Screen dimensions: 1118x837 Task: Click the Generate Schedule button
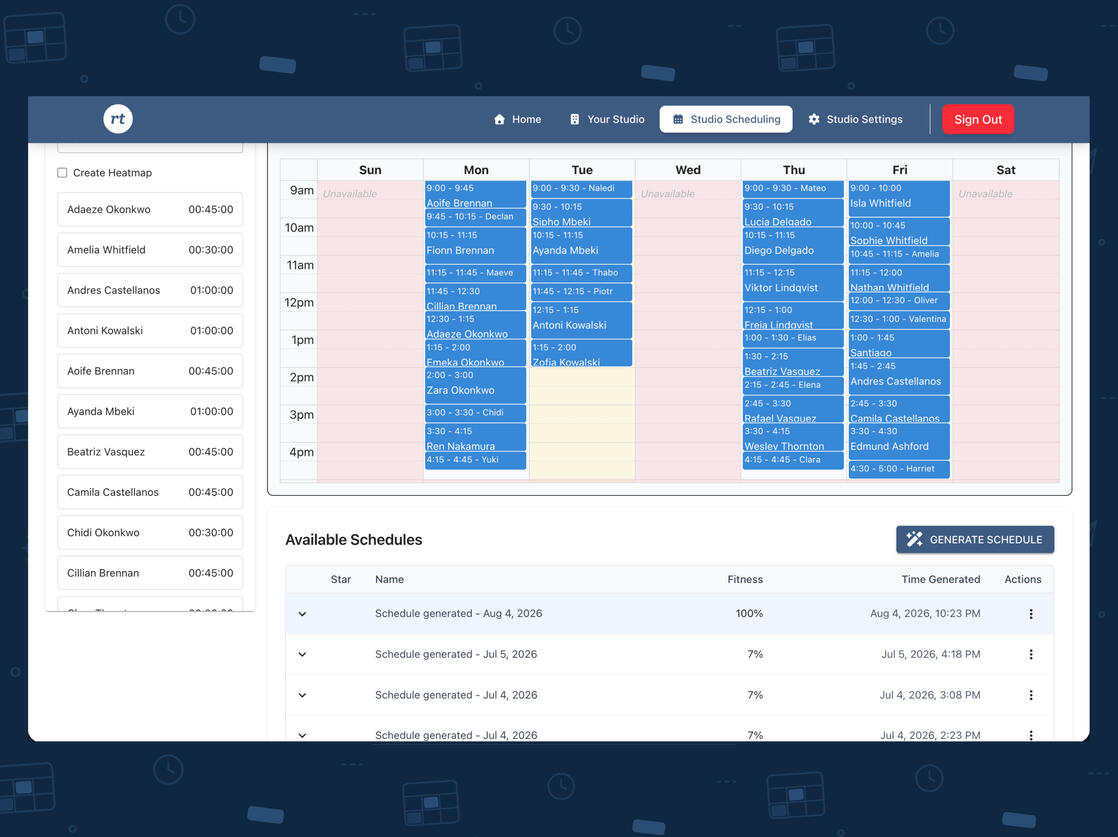pyautogui.click(x=975, y=539)
